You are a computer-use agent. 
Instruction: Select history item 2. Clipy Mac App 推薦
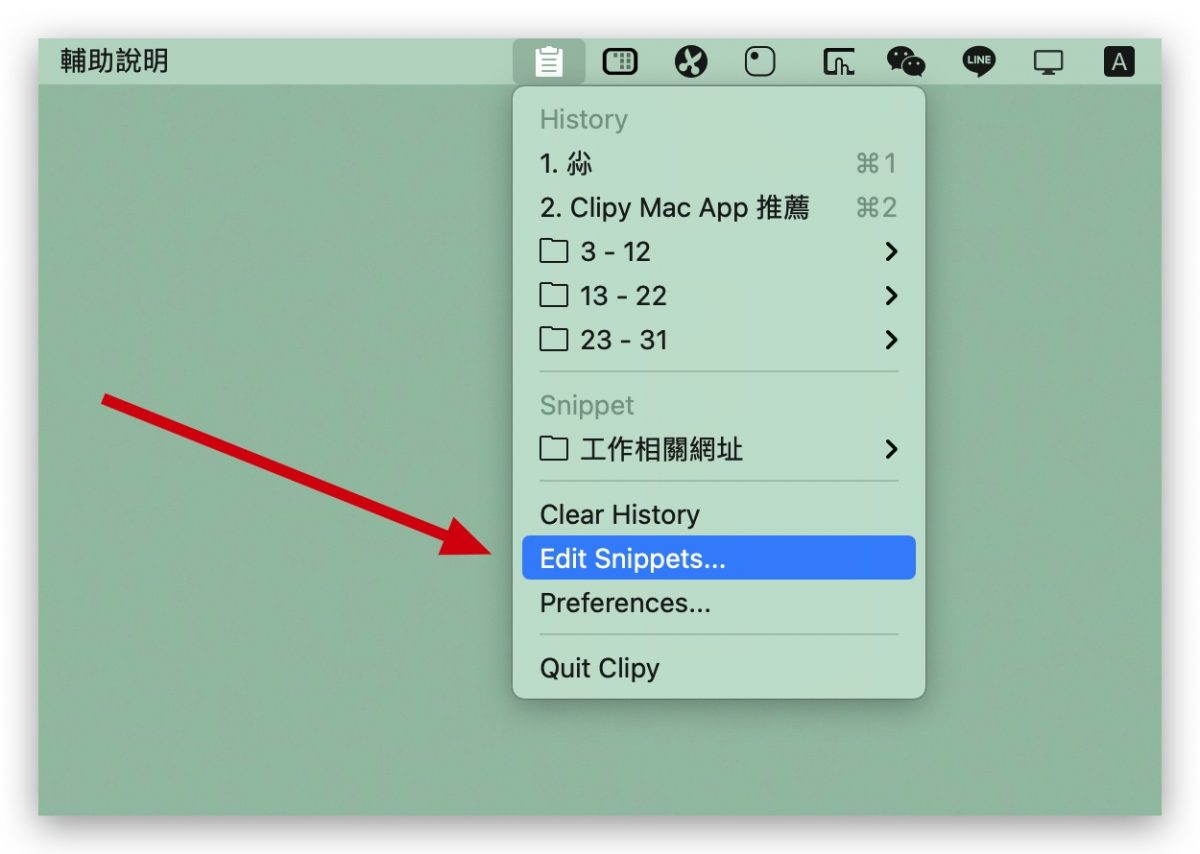718,208
